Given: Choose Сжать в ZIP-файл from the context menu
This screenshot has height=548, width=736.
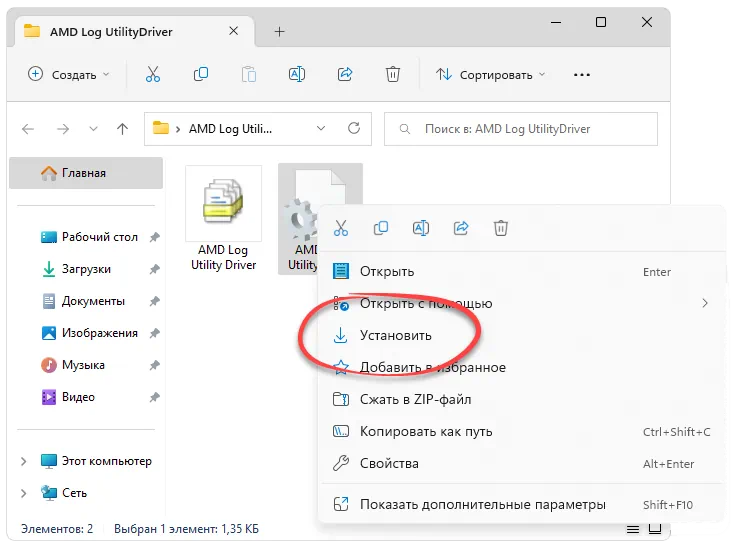Looking at the screenshot, I should pos(522,400).
